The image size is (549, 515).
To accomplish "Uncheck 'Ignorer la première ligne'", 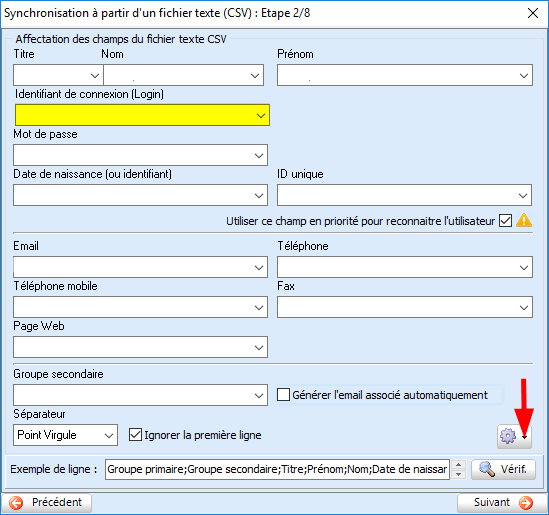I will 135,435.
